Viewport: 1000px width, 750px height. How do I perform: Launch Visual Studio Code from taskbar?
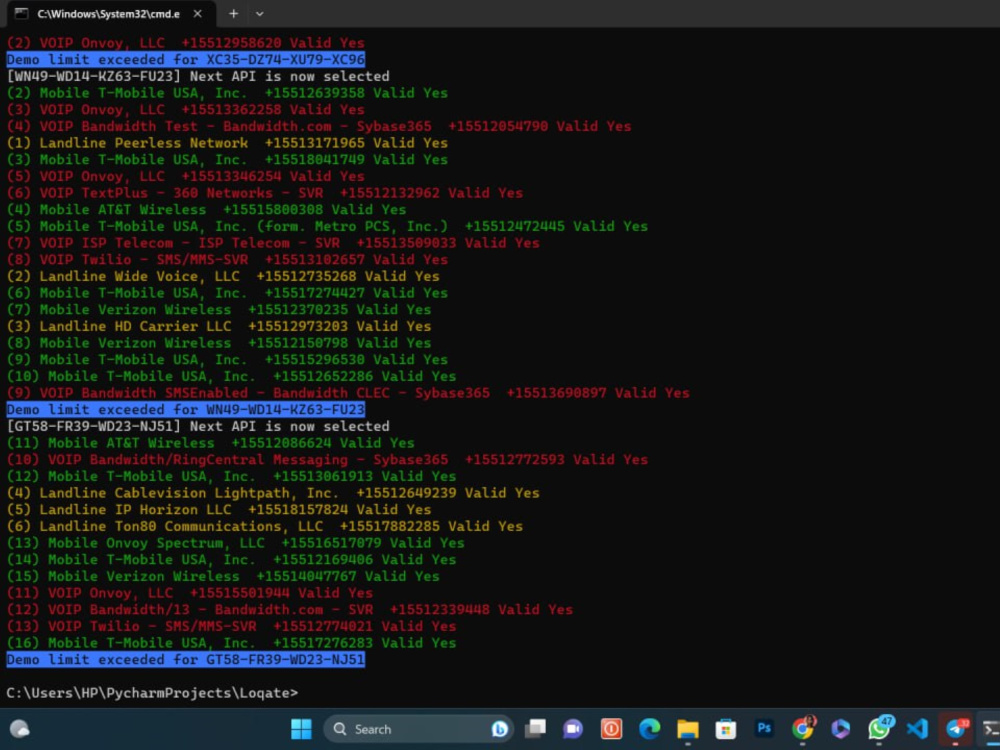coord(917,728)
